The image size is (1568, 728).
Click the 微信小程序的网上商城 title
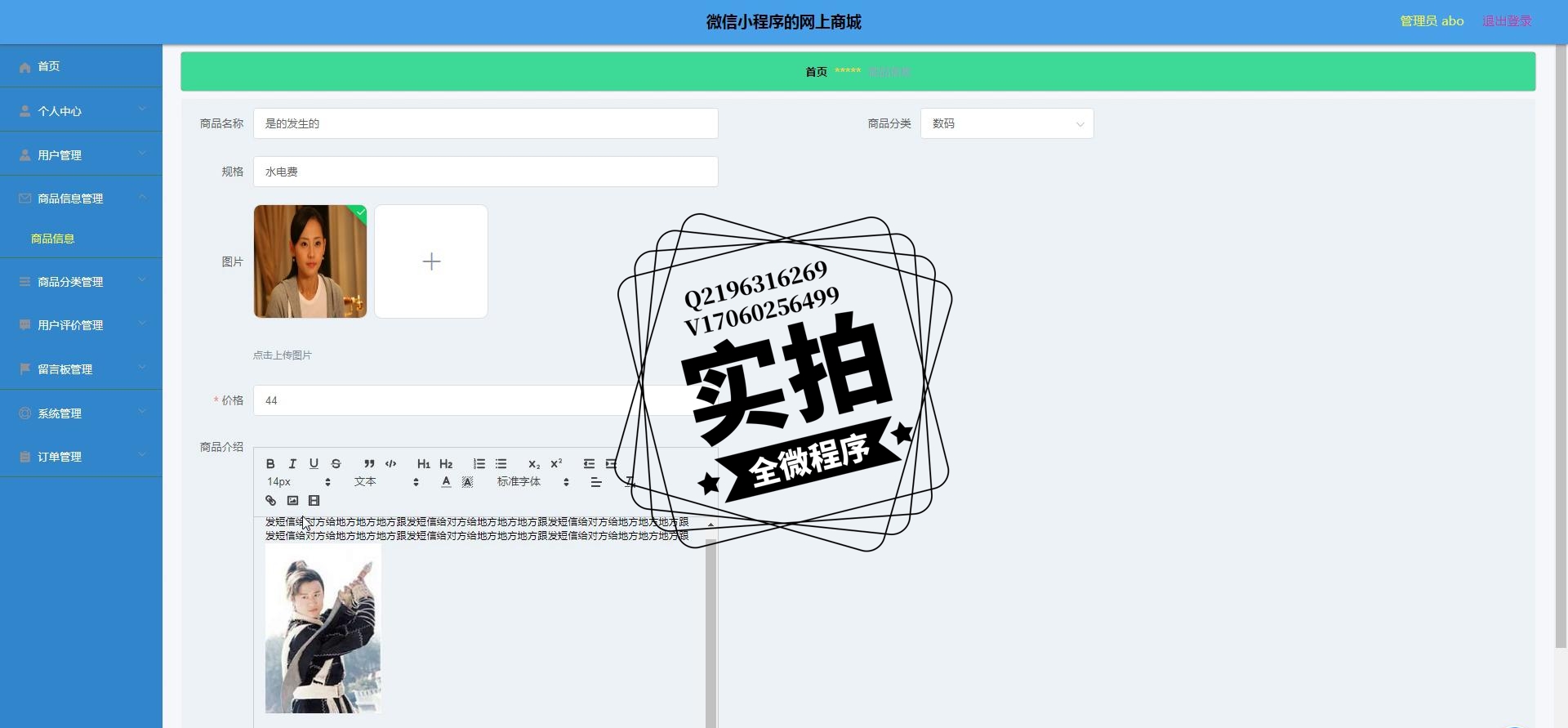click(784, 22)
